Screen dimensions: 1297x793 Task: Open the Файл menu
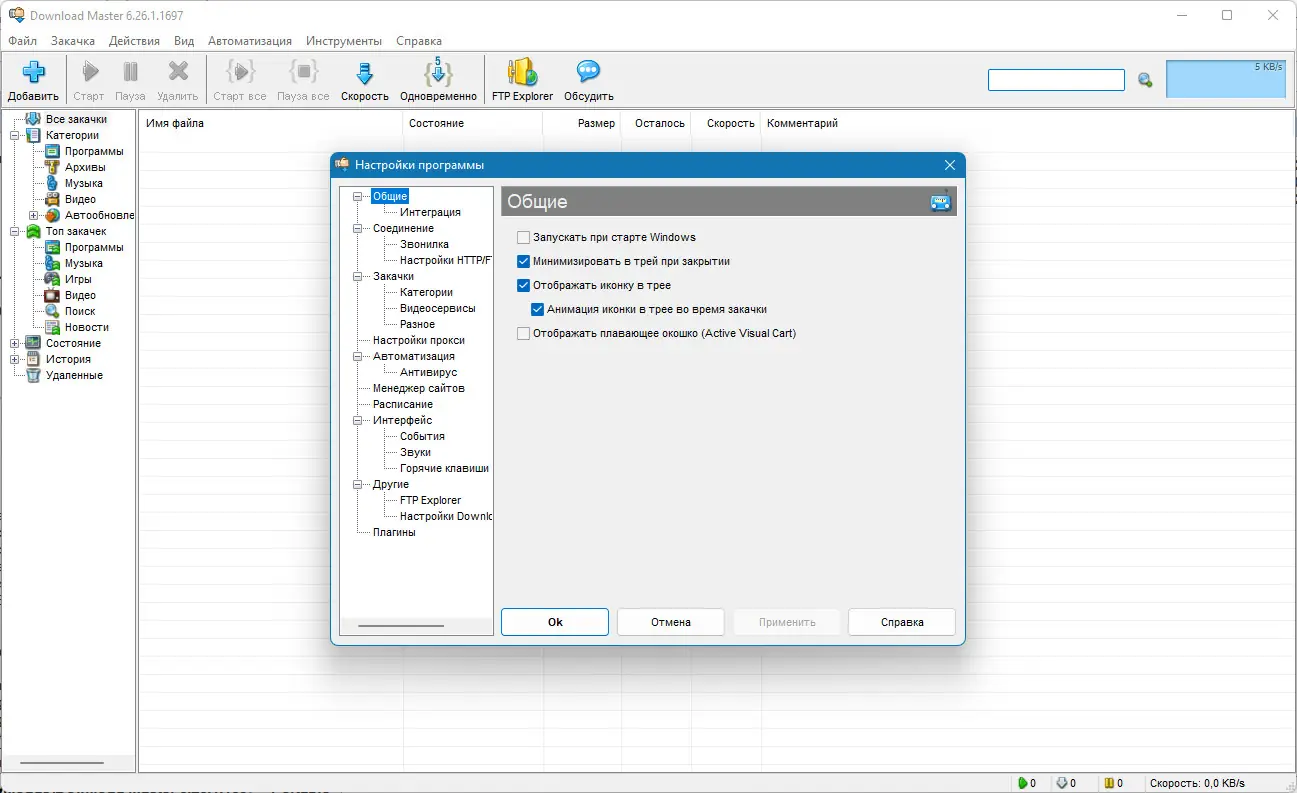point(22,41)
